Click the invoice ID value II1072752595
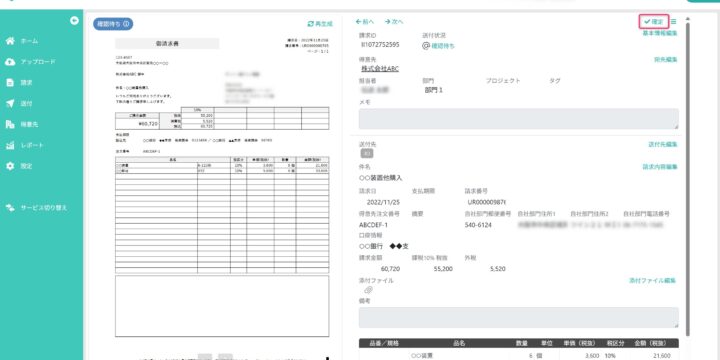This screenshot has width=720, height=360. pos(380,45)
